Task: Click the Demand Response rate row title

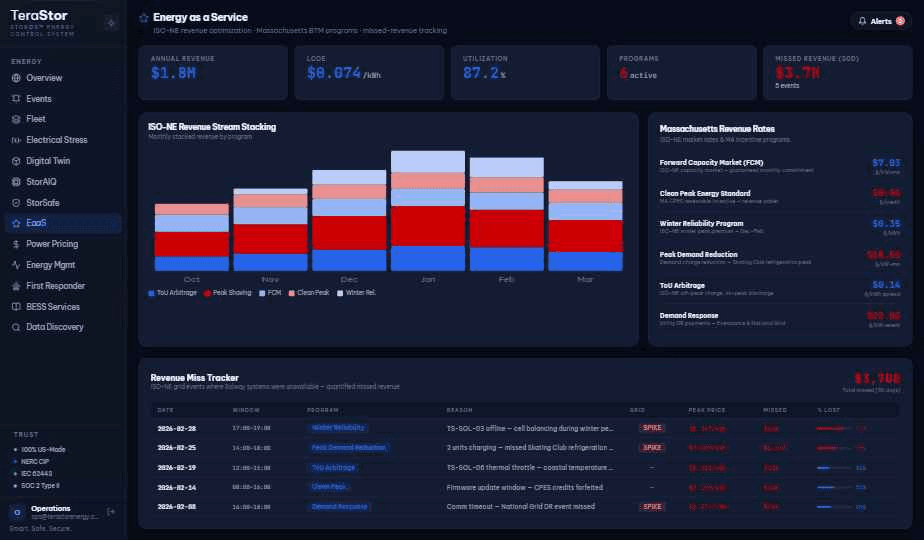Action: tap(688, 315)
